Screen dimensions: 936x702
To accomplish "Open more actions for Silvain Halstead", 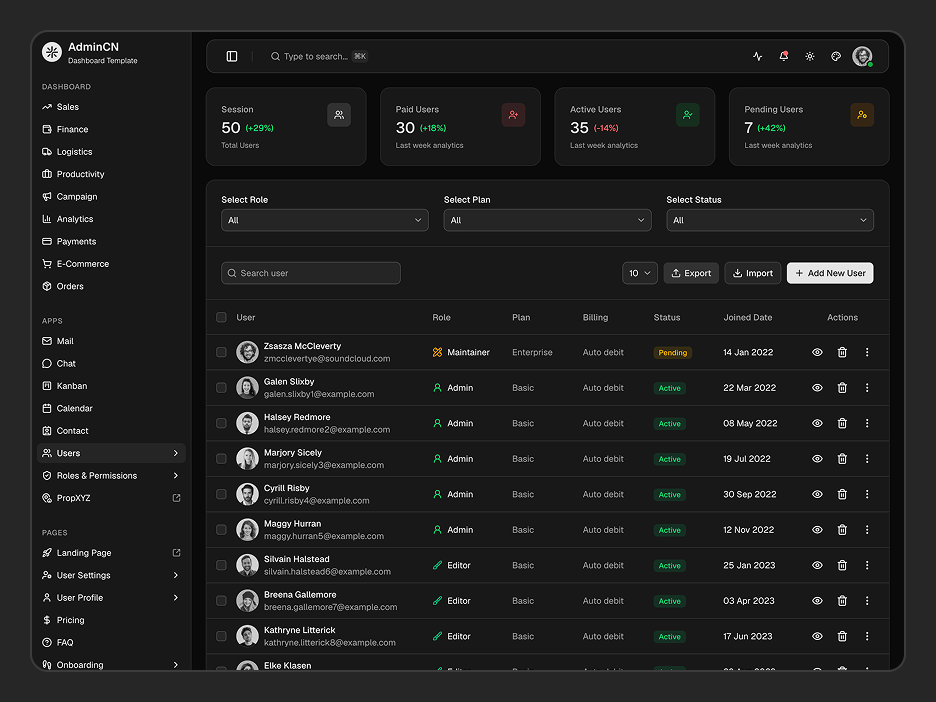I will click(867, 565).
